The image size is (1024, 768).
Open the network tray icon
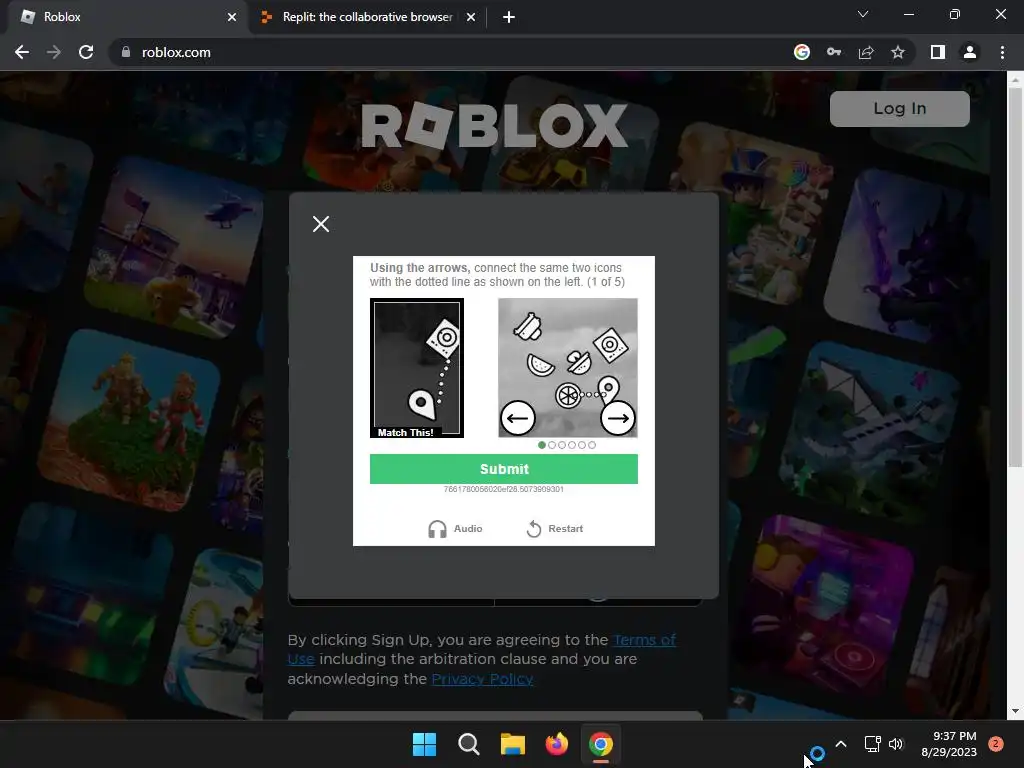pyautogui.click(x=872, y=744)
